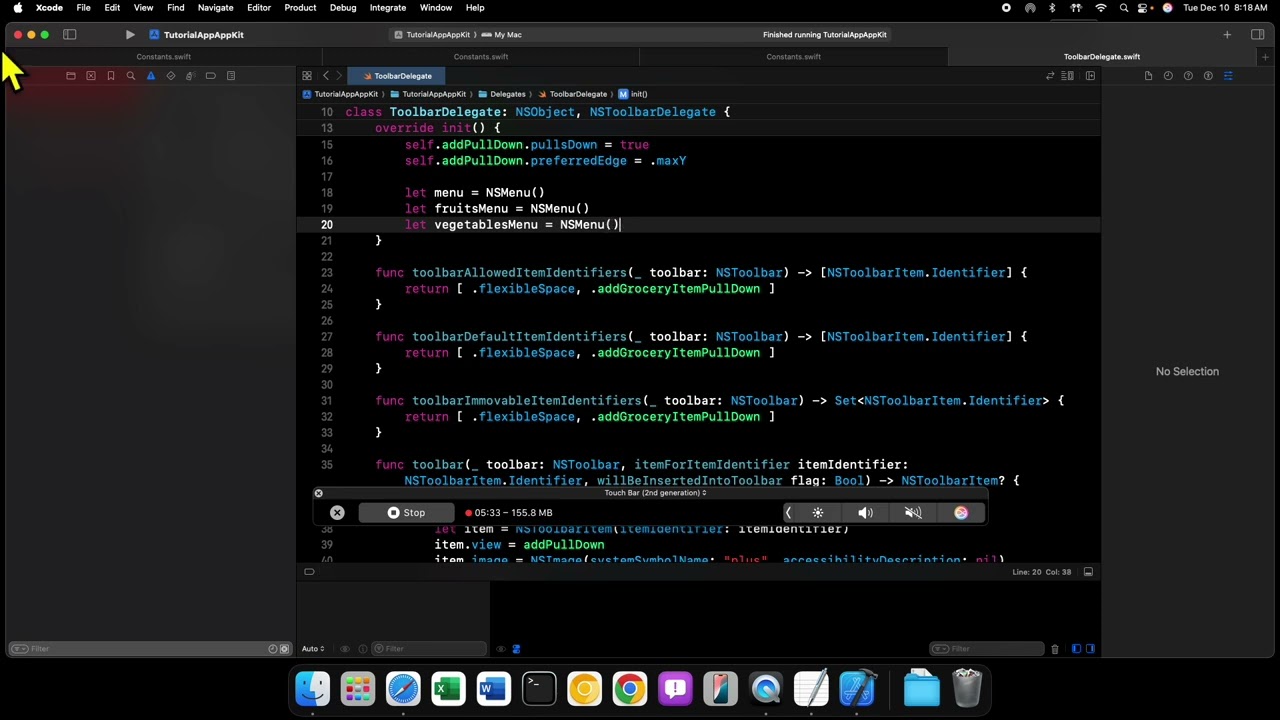Show the find navigator
The image size is (1280, 720).
130,76
